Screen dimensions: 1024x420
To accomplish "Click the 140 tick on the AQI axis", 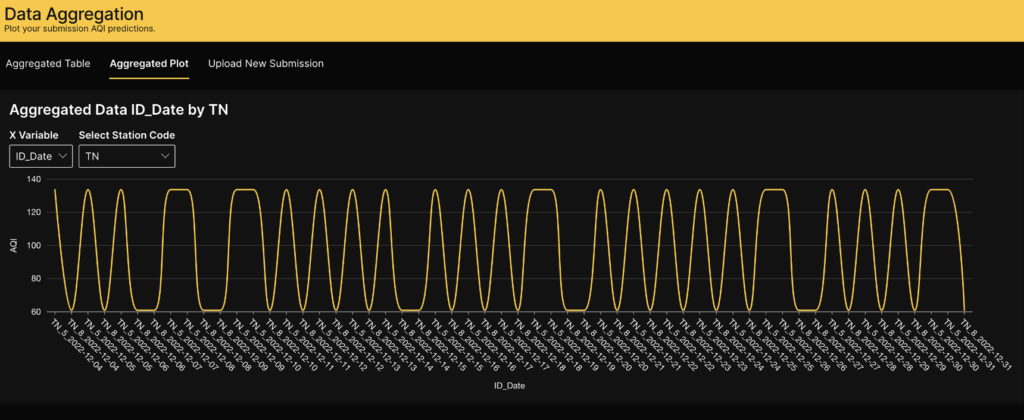I will [x=34, y=179].
